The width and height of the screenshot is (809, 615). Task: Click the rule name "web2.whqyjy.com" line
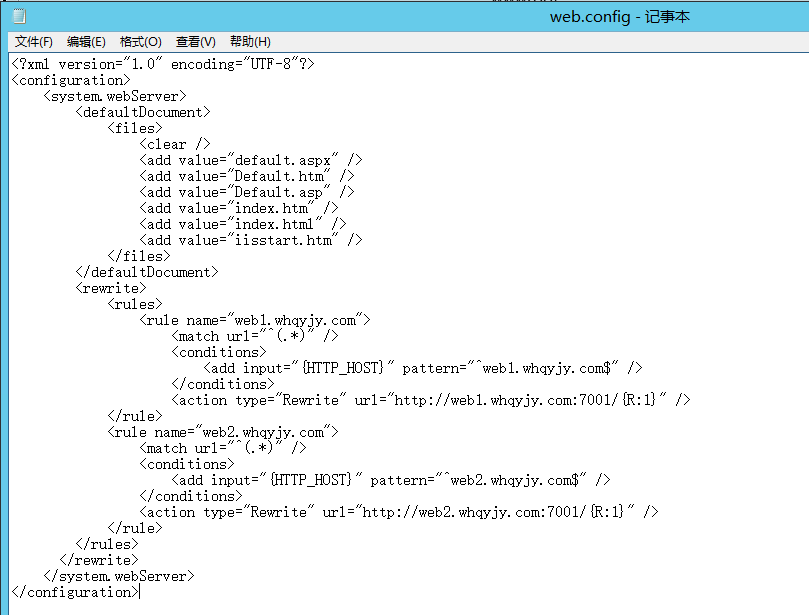[x=223, y=432]
